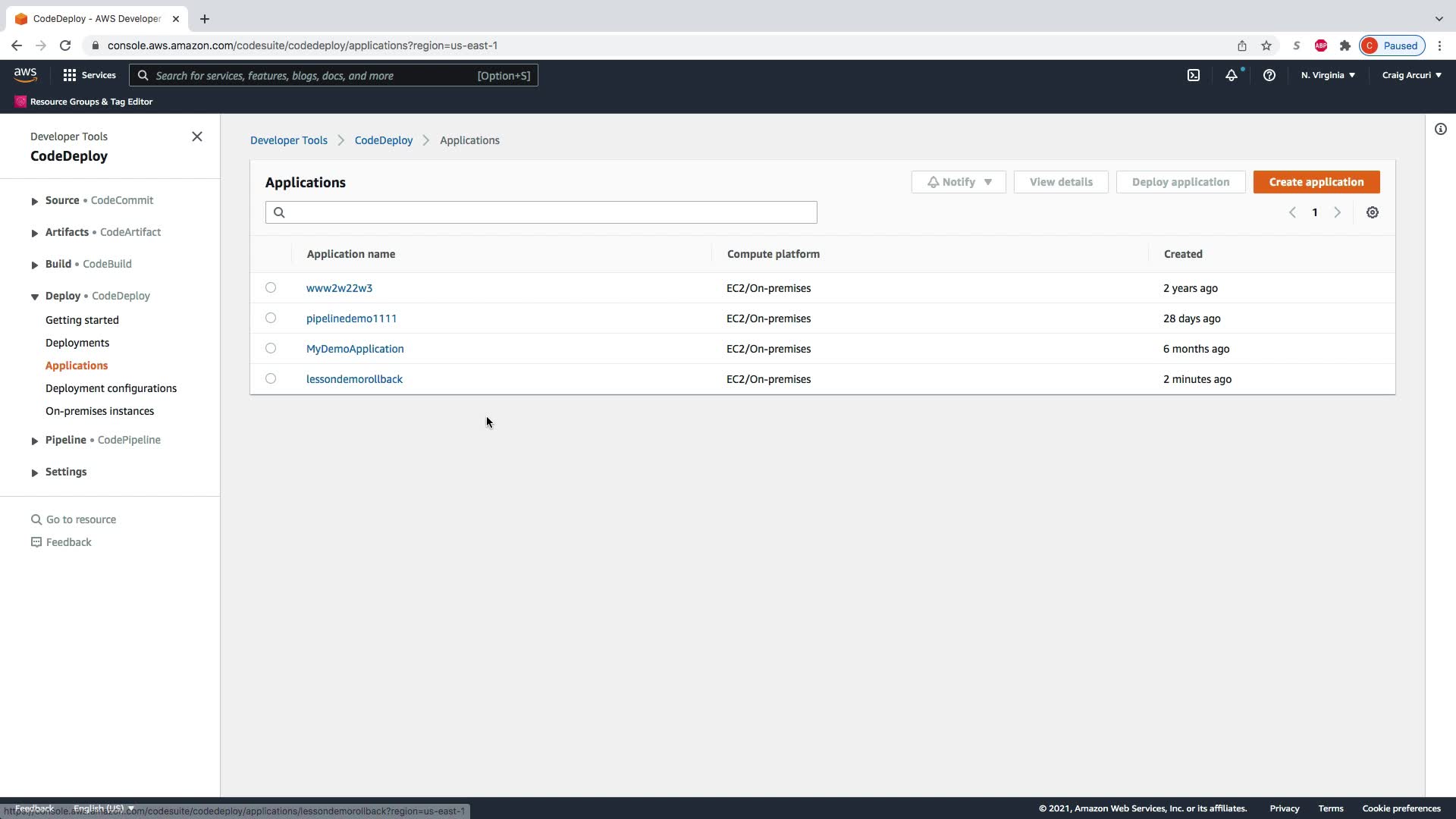1456x819 pixels.
Task: Close the Developer Tools sidebar
Action: [197, 136]
